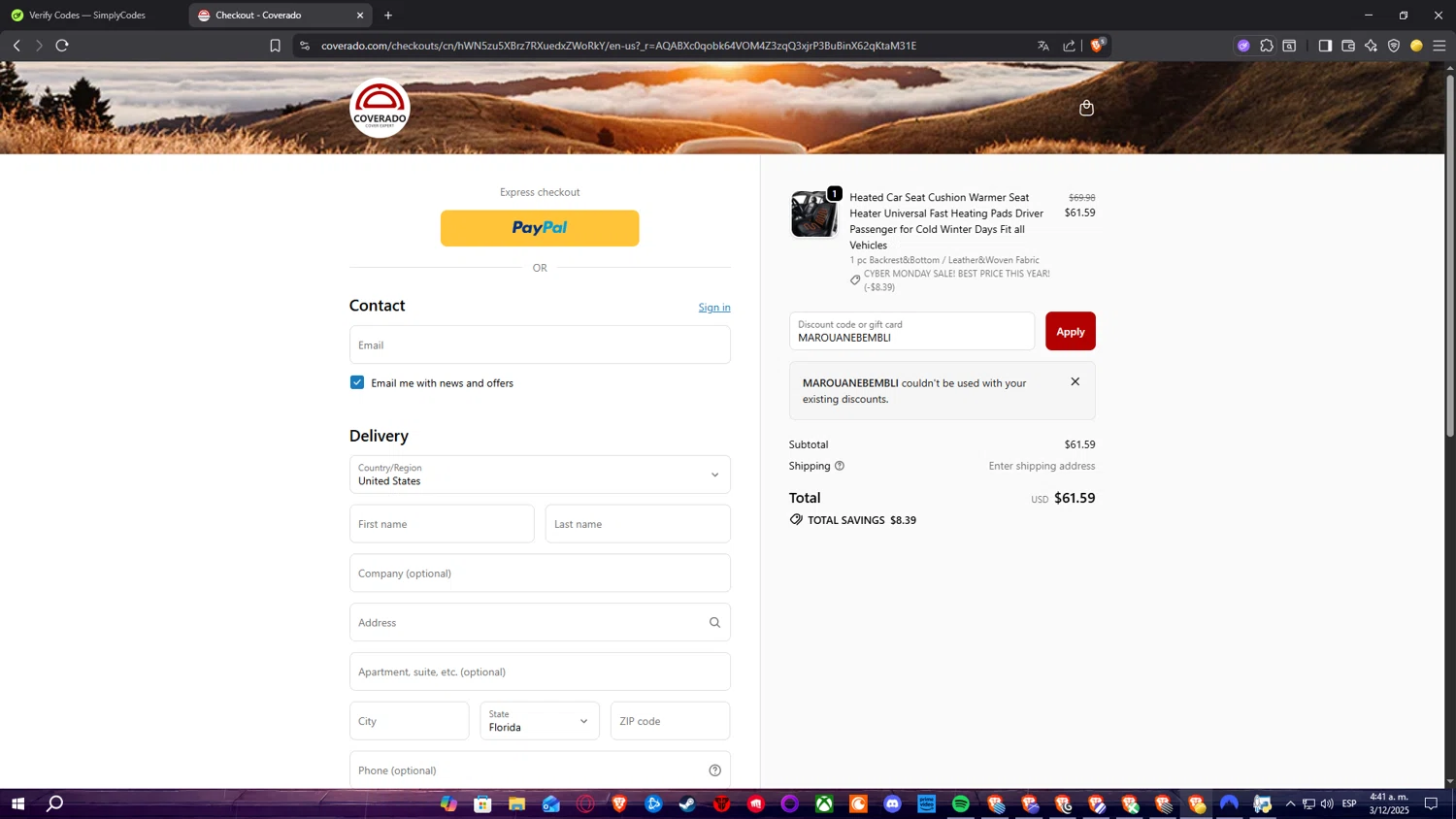The image size is (1456, 819).
Task: Click the Phone (optional) field
Action: tap(540, 770)
